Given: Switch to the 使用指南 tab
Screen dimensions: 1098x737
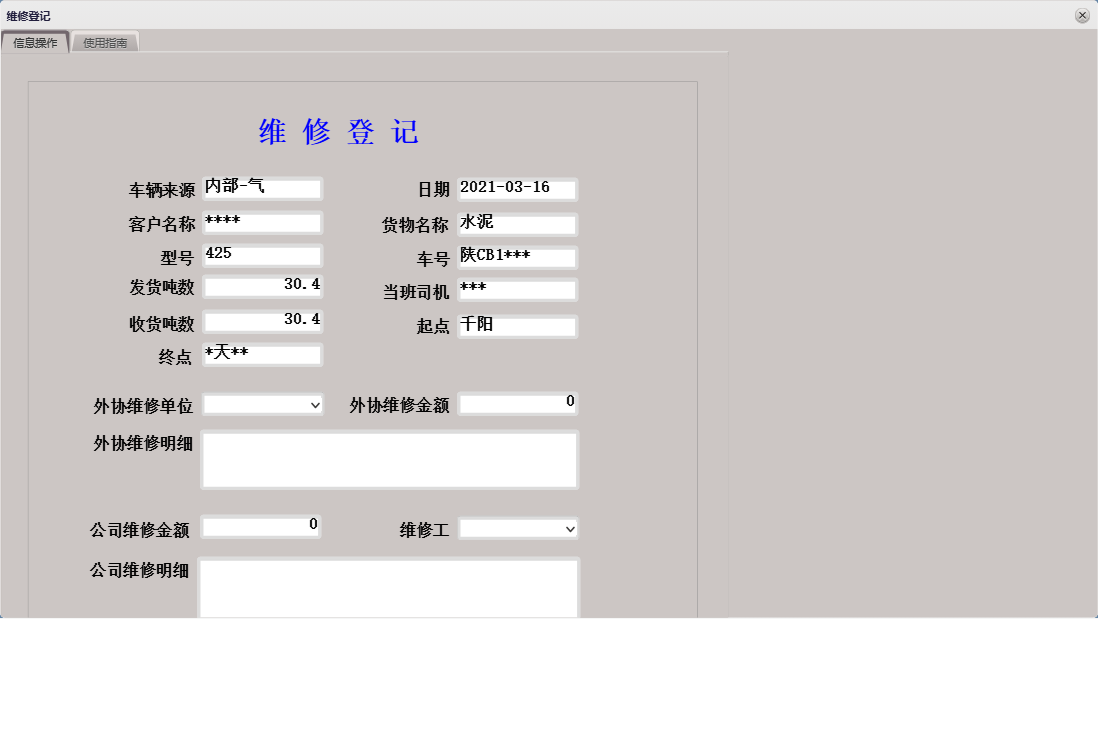Looking at the screenshot, I should [104, 42].
